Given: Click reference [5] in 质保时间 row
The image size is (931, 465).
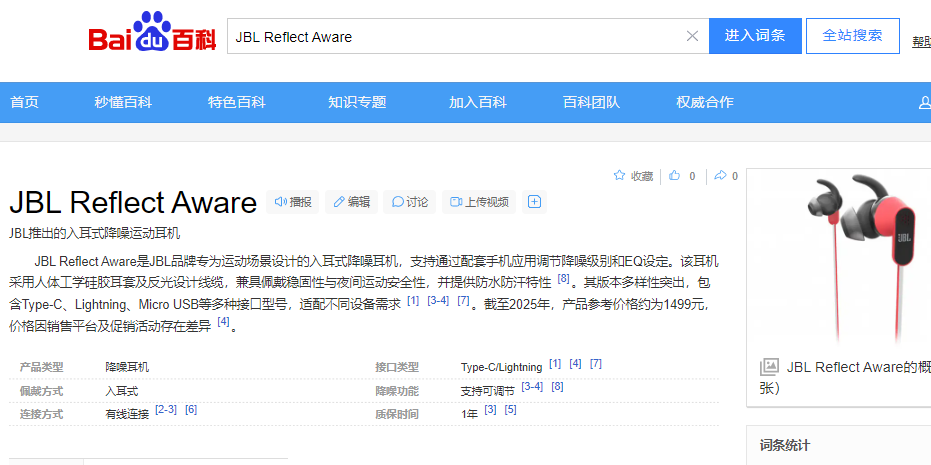Looking at the screenshot, I should [511, 410].
